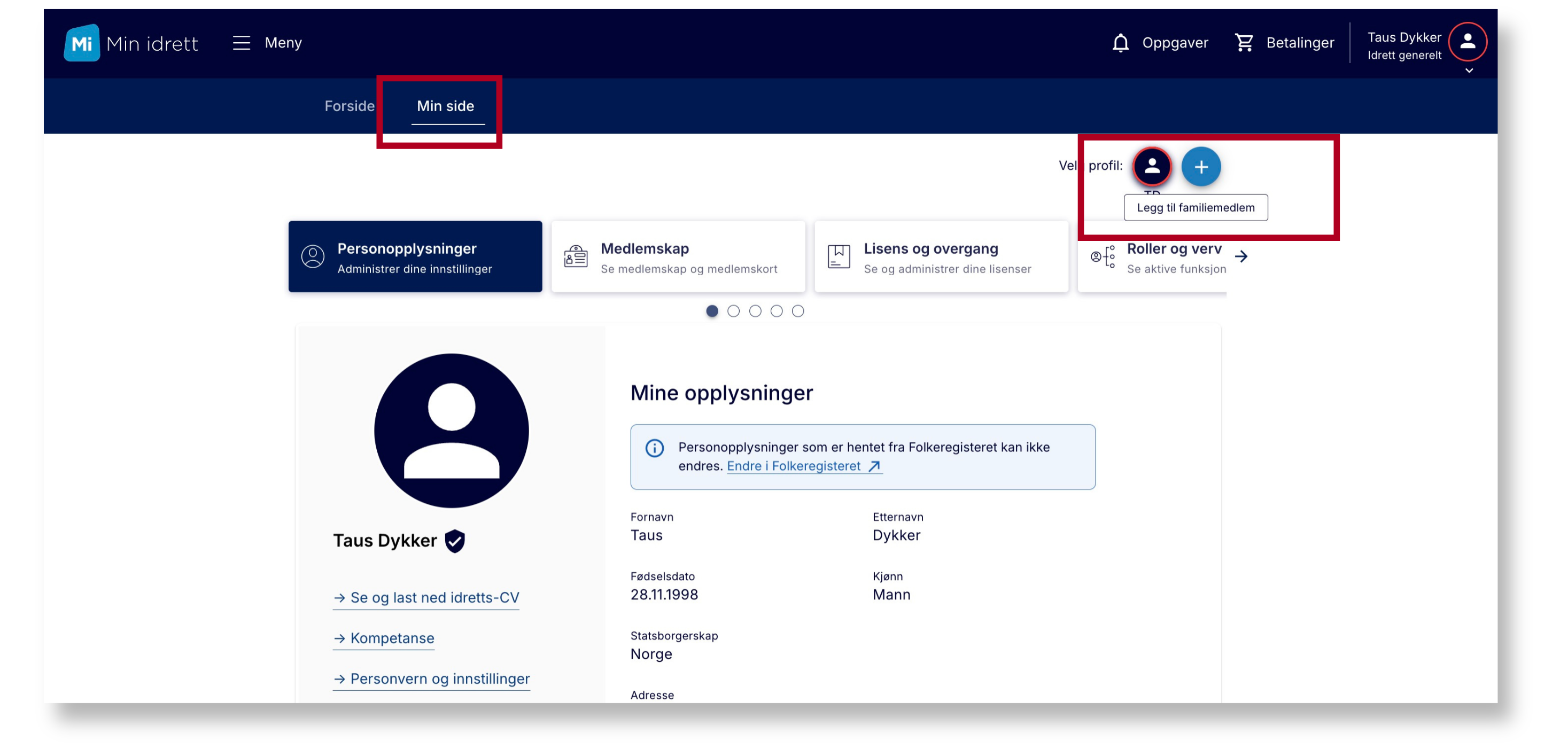This screenshot has height=749, width=1568.
Task: Switch to the Forside tab
Action: pos(349,106)
